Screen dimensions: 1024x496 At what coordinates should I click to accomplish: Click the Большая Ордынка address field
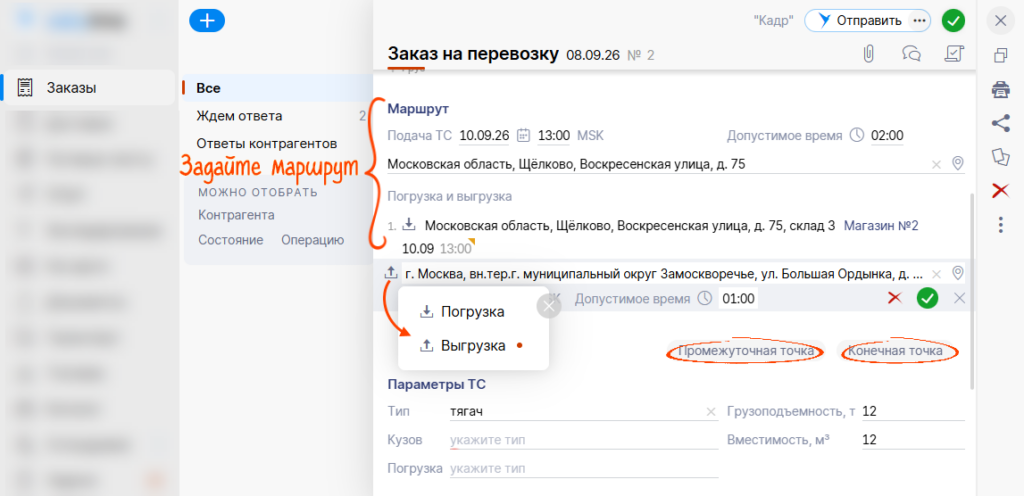tap(664, 273)
